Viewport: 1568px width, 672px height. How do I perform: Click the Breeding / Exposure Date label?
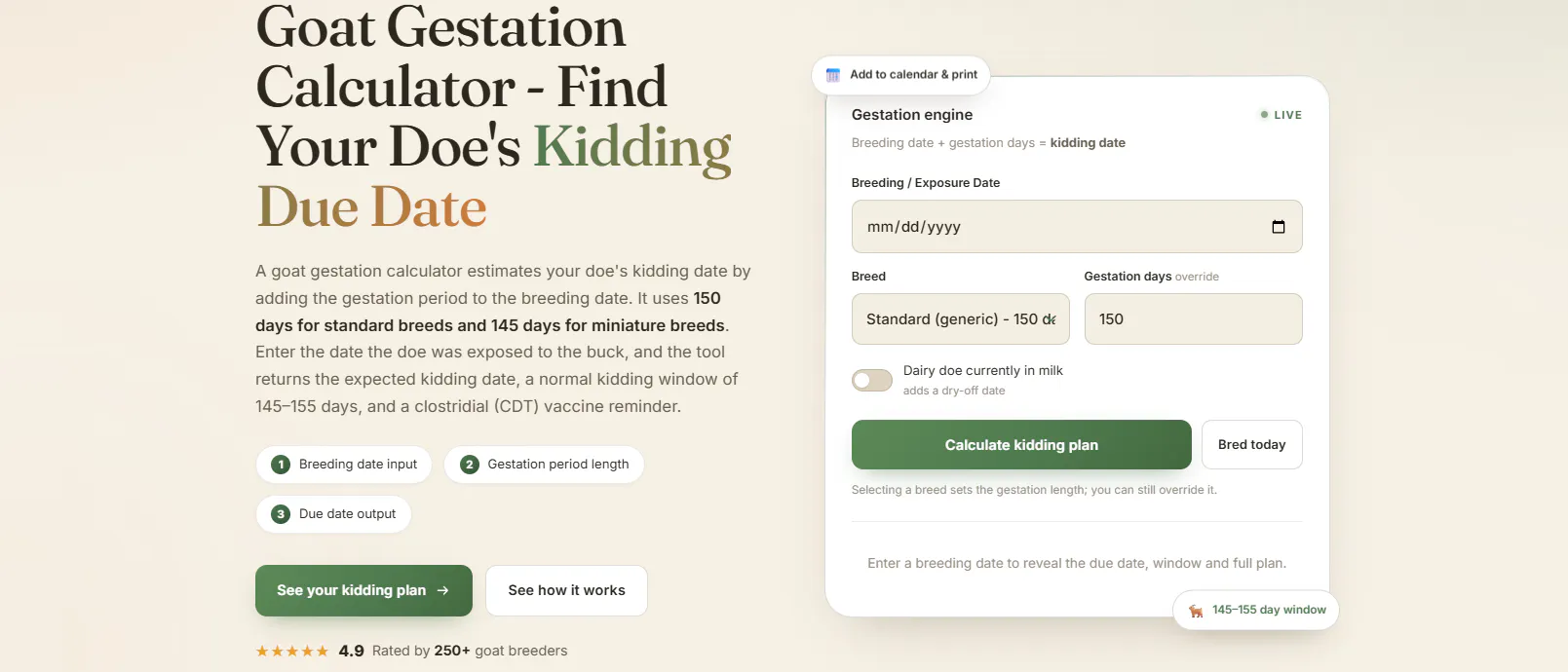tap(926, 183)
